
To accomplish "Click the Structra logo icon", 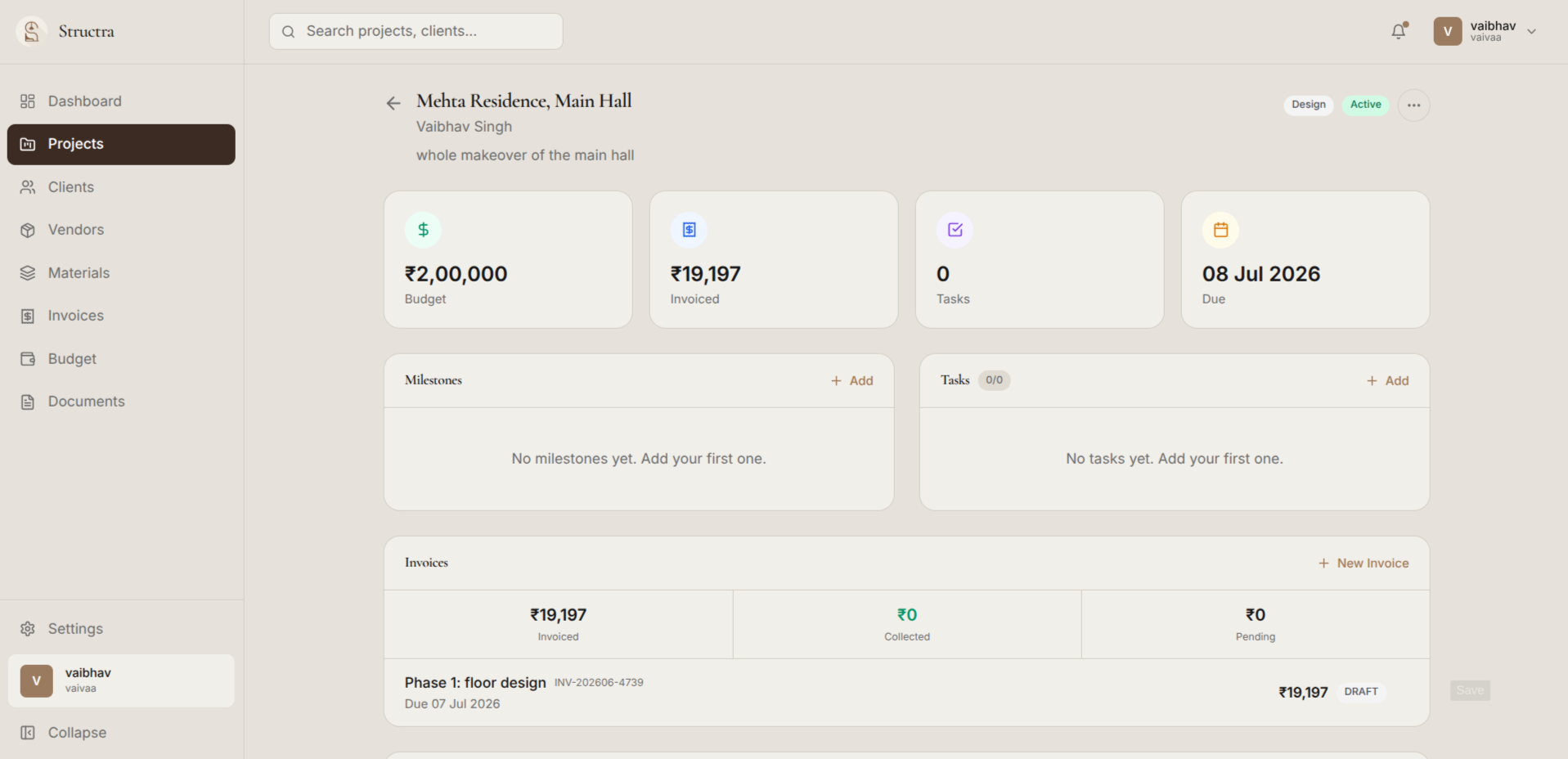I will [31, 31].
